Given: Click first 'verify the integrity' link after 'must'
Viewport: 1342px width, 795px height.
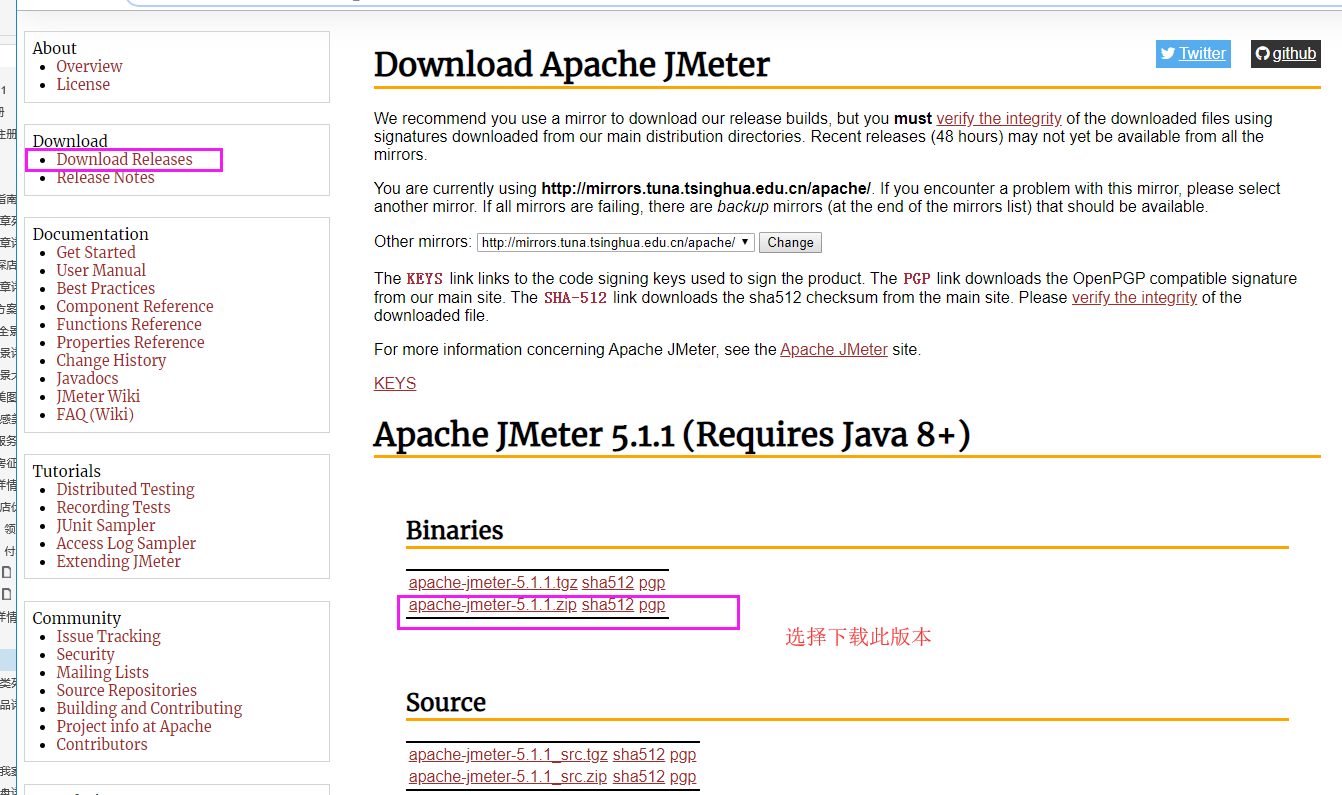Looking at the screenshot, I should (x=999, y=118).
